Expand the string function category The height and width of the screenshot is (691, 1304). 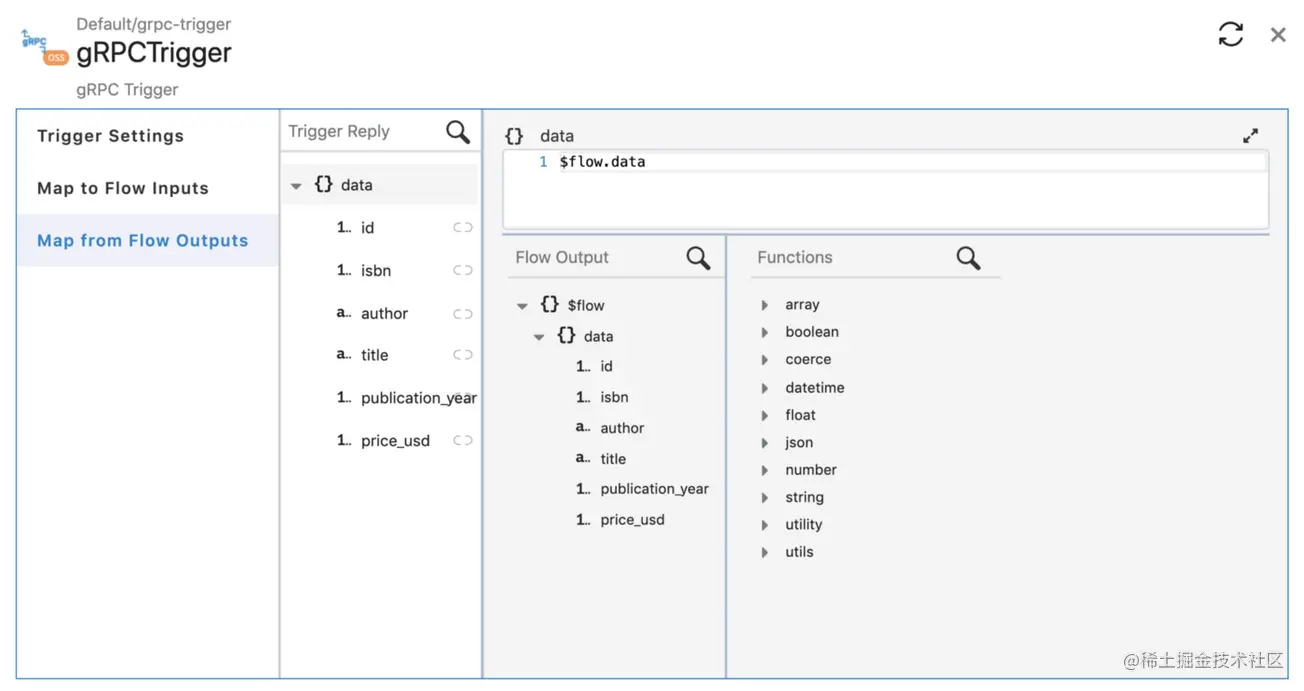coord(765,498)
